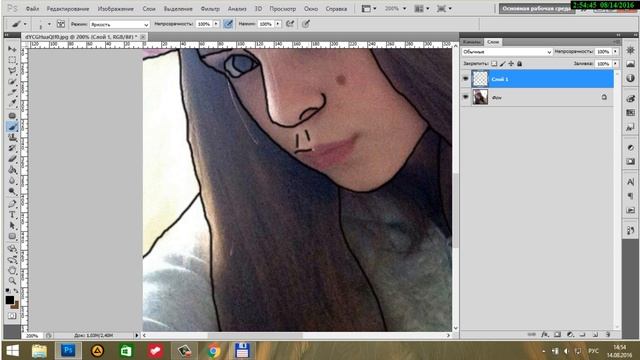This screenshot has width=640, height=360.
Task: Select the Pen tool
Action: point(12,204)
